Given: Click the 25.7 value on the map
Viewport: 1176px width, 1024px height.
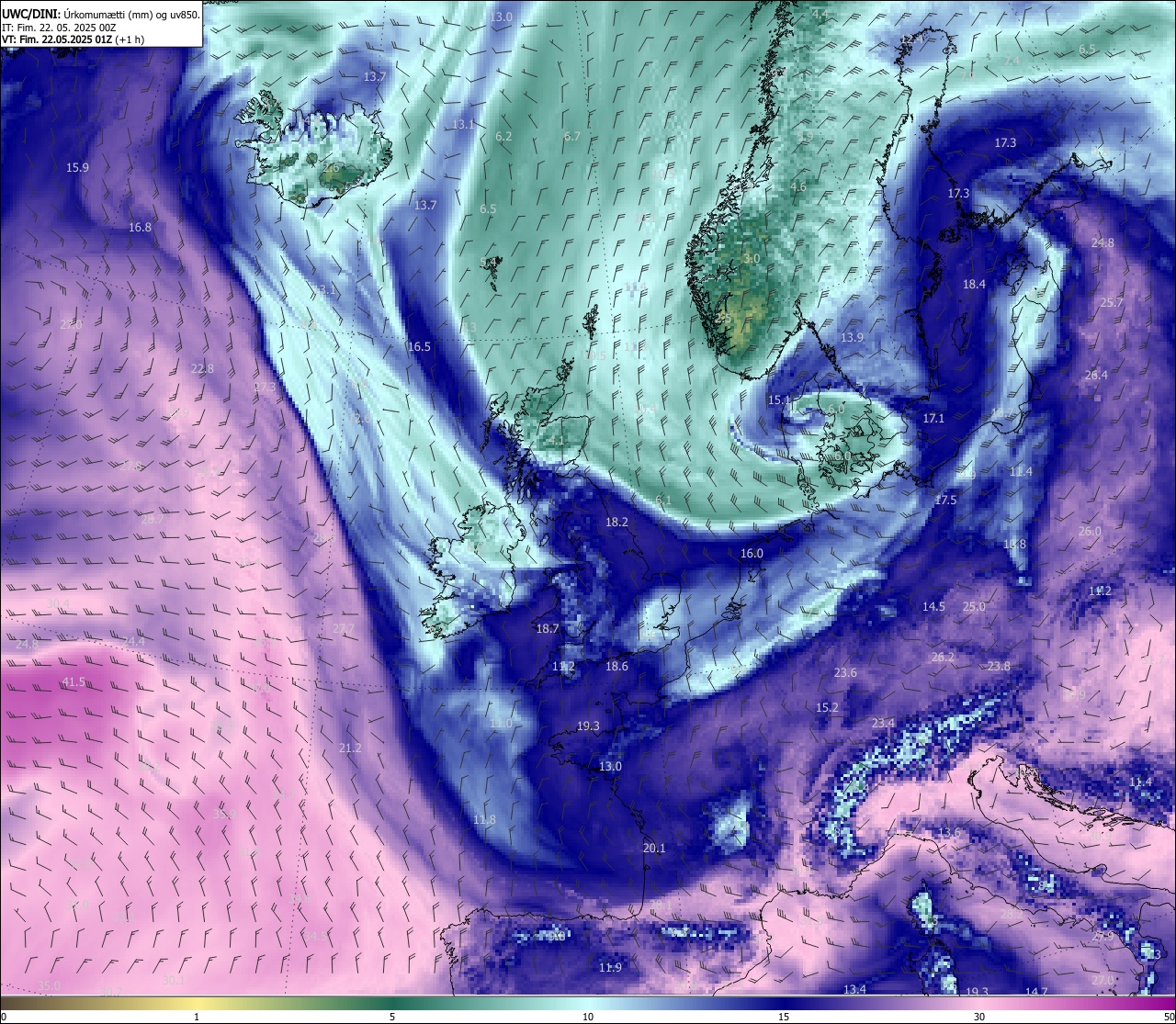Looking at the screenshot, I should tap(1112, 303).
